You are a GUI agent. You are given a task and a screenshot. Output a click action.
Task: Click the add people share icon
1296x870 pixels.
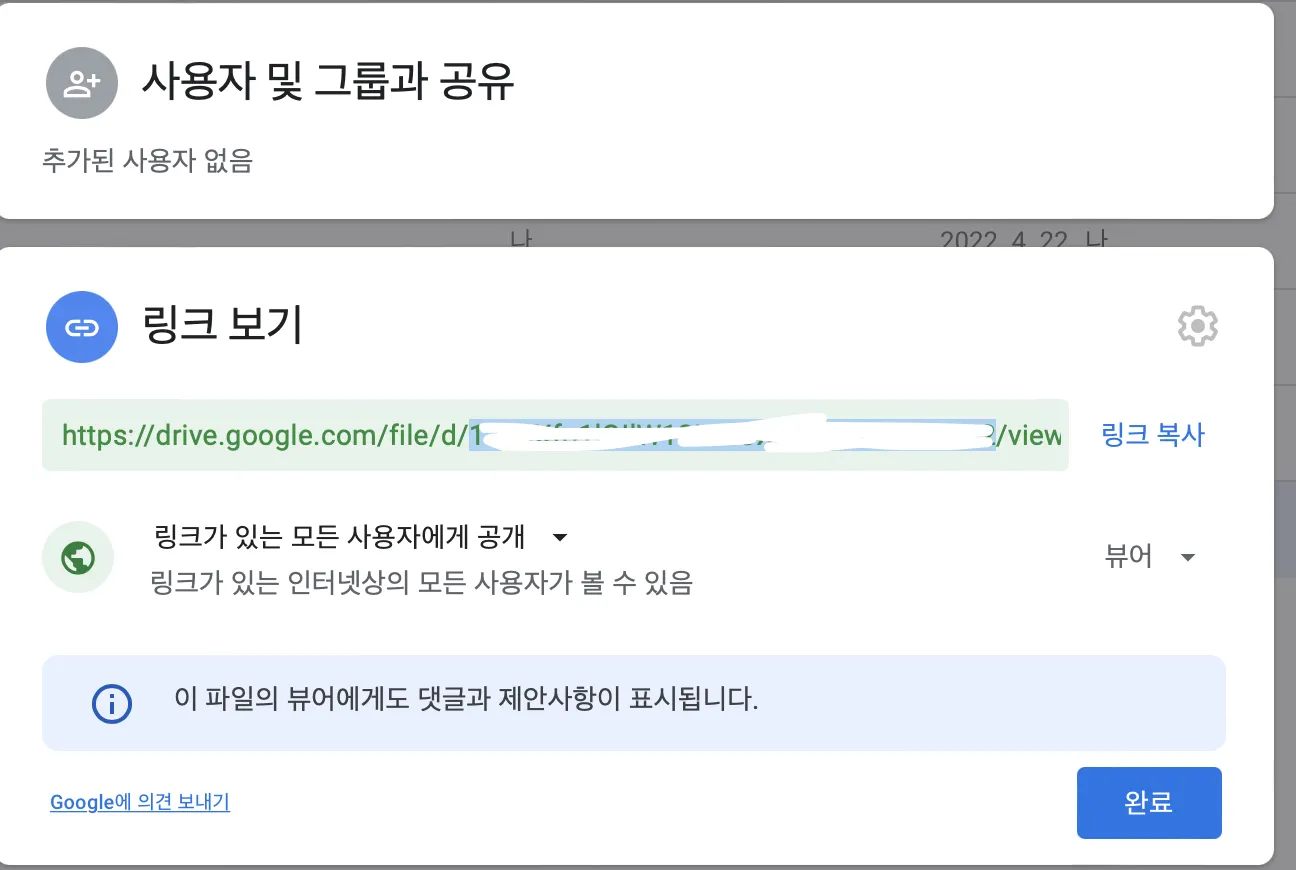tap(82, 83)
